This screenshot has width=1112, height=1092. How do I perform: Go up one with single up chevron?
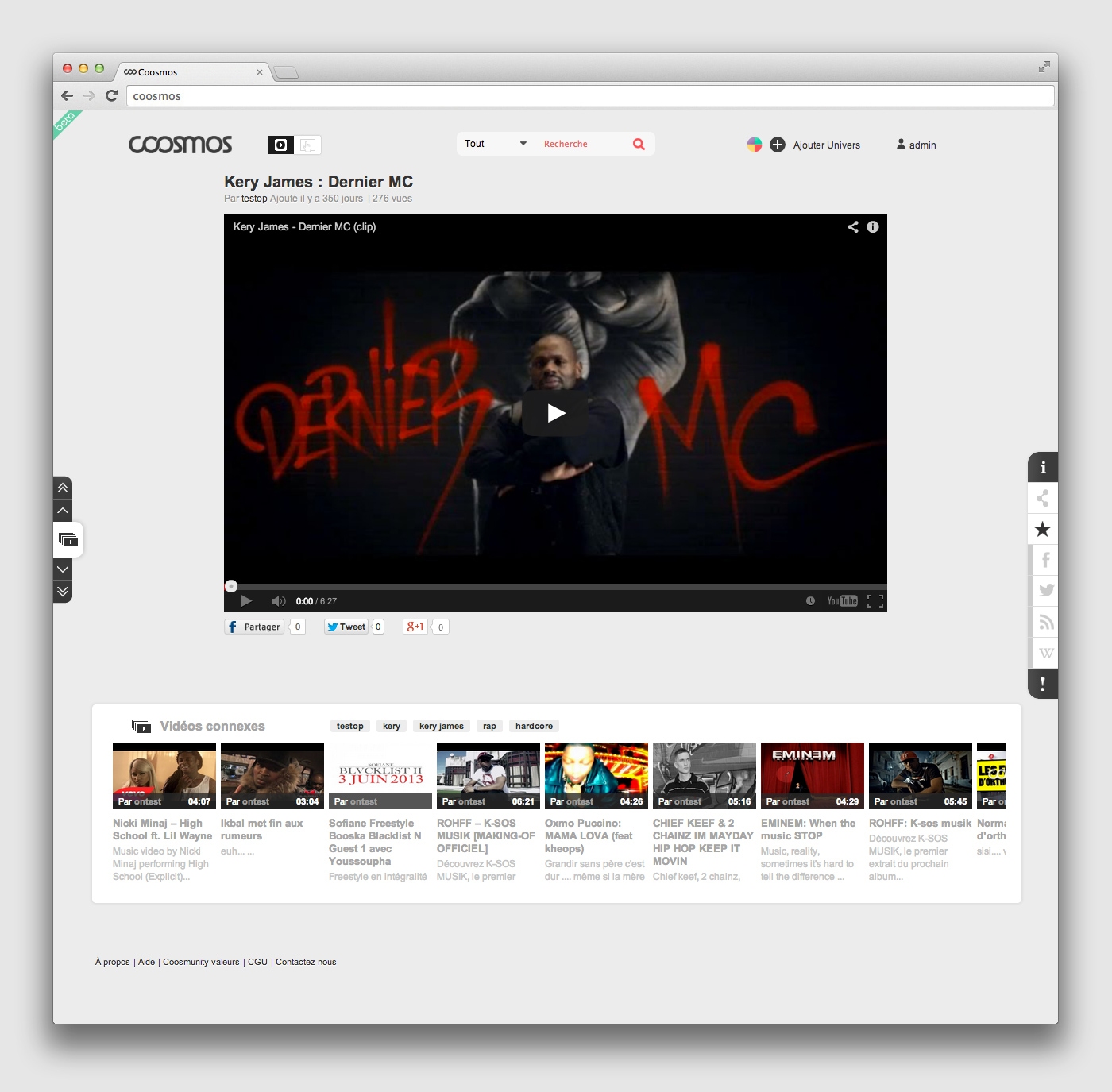(x=63, y=510)
